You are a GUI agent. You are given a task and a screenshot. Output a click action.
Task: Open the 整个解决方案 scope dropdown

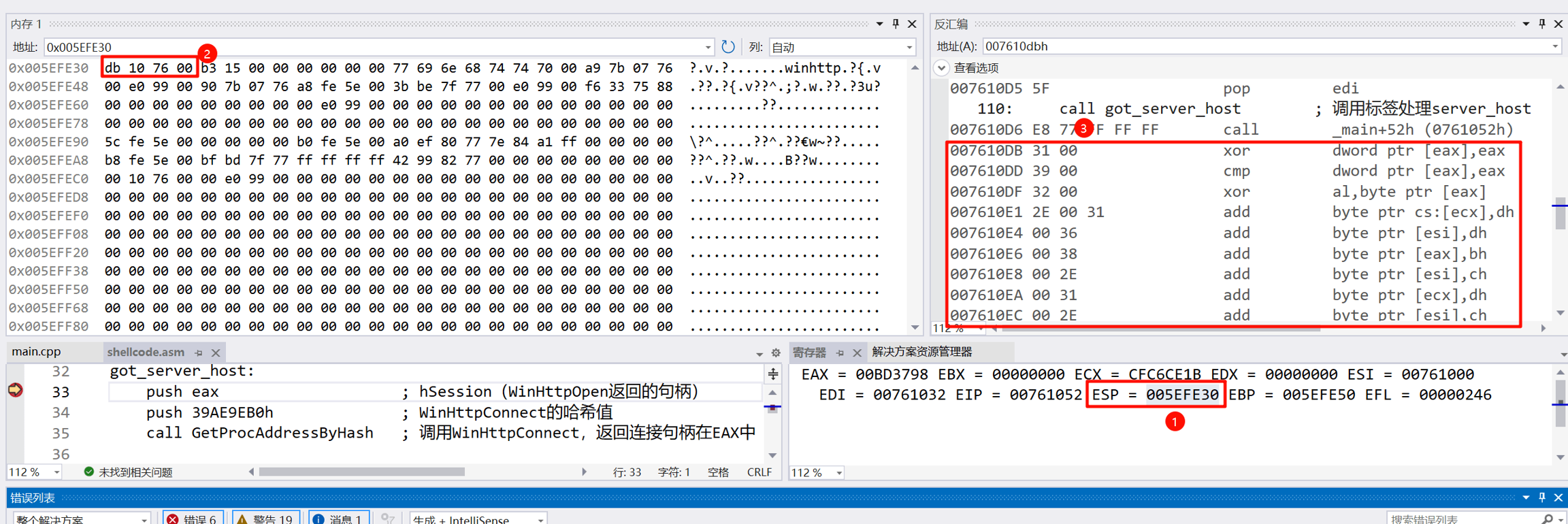tap(80, 519)
